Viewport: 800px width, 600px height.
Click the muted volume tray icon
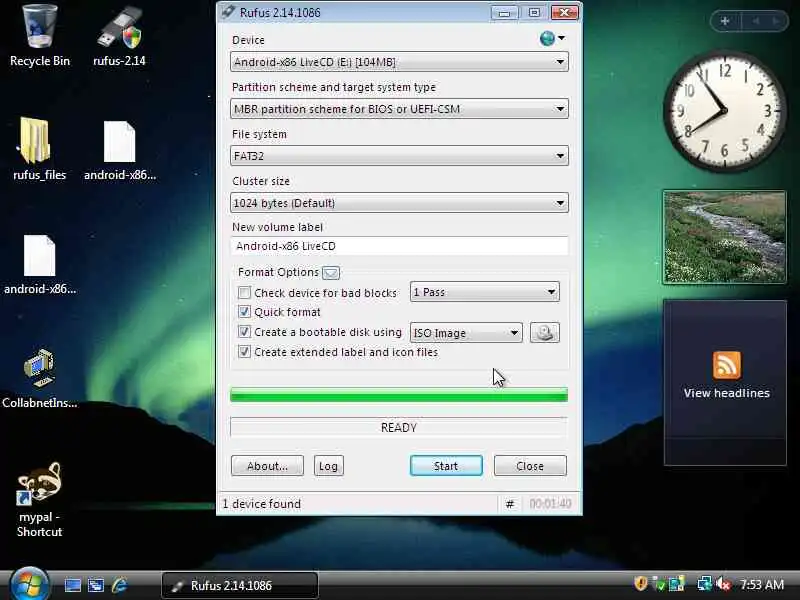[723, 584]
